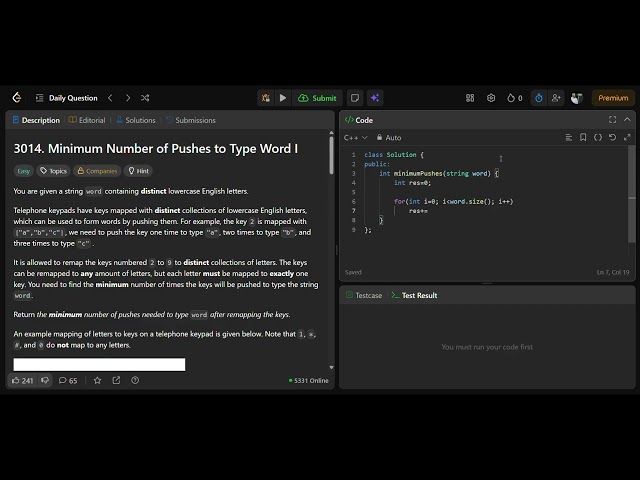Expand editor with diagonal arrows icon
640x480 pixels.
627,138
